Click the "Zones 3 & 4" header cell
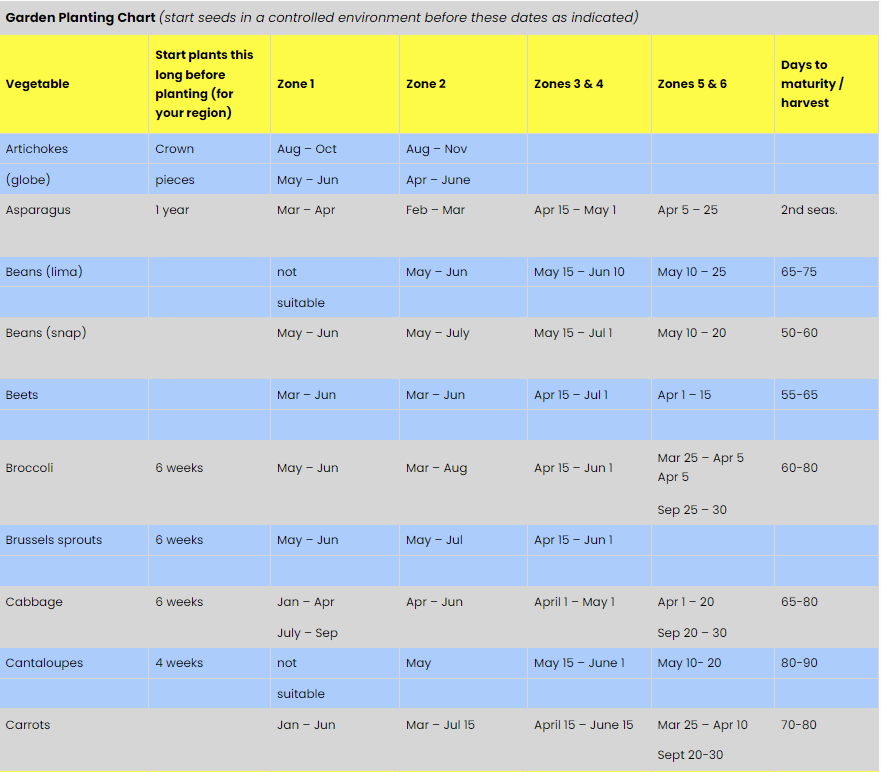This screenshot has height=772, width=881. click(x=569, y=84)
